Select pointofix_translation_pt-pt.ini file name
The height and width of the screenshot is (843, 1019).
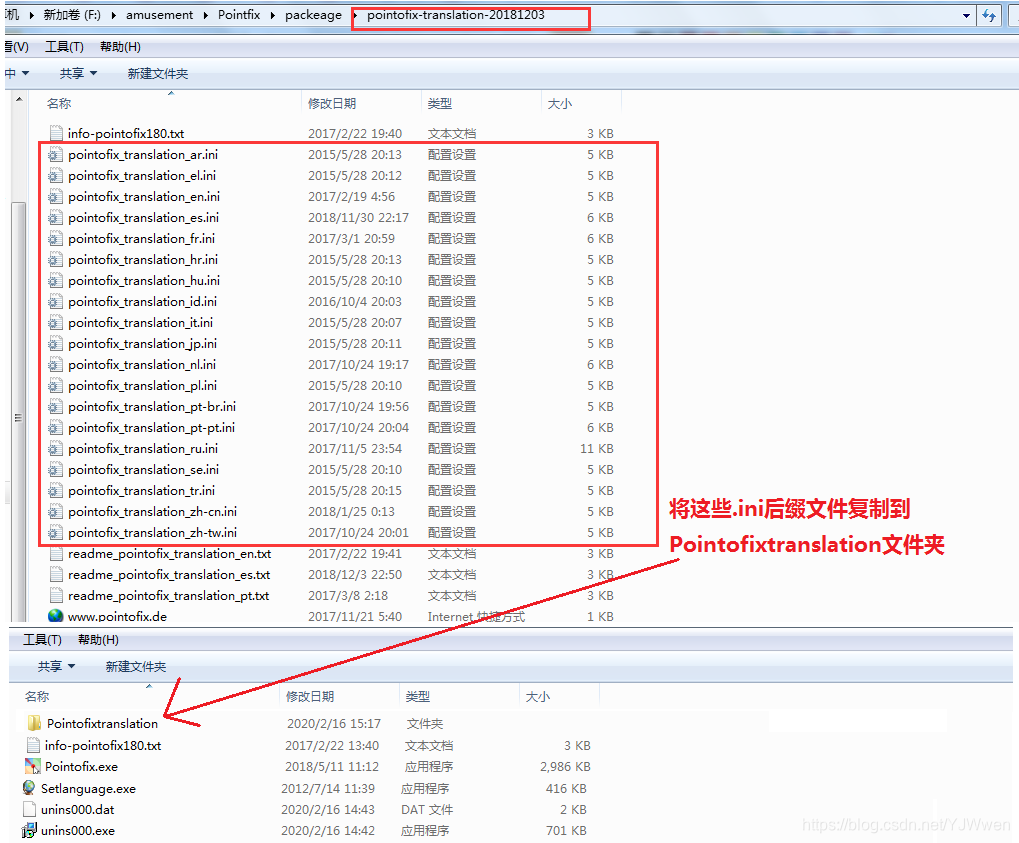pyautogui.click(x=151, y=428)
